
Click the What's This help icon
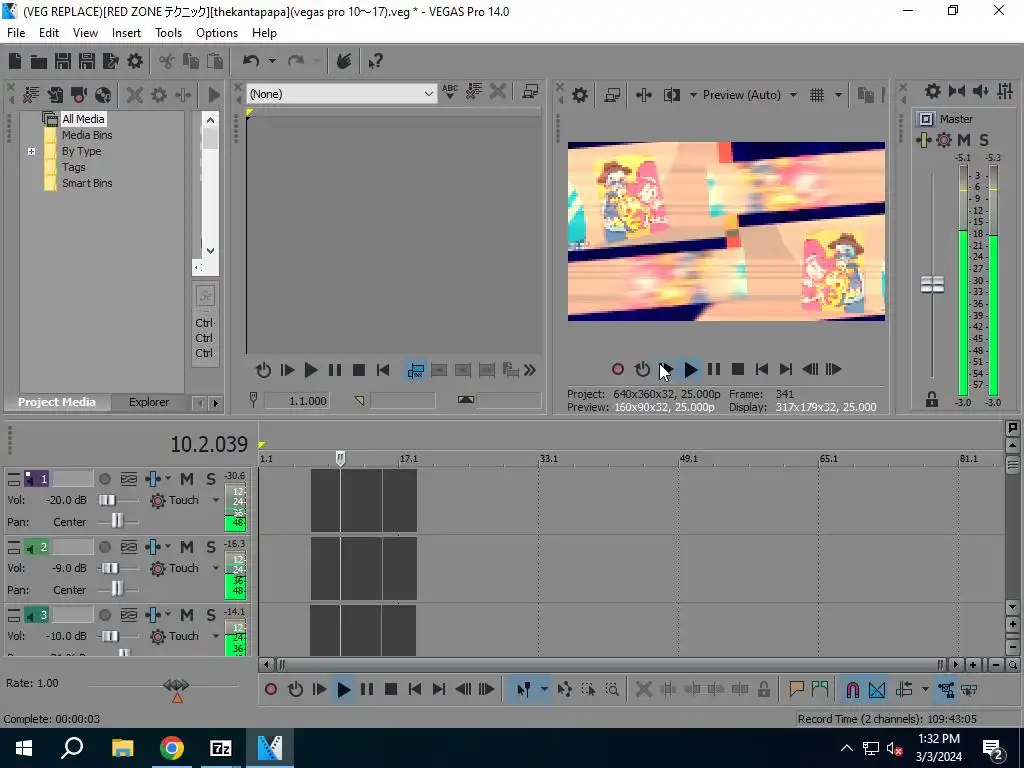click(x=376, y=61)
